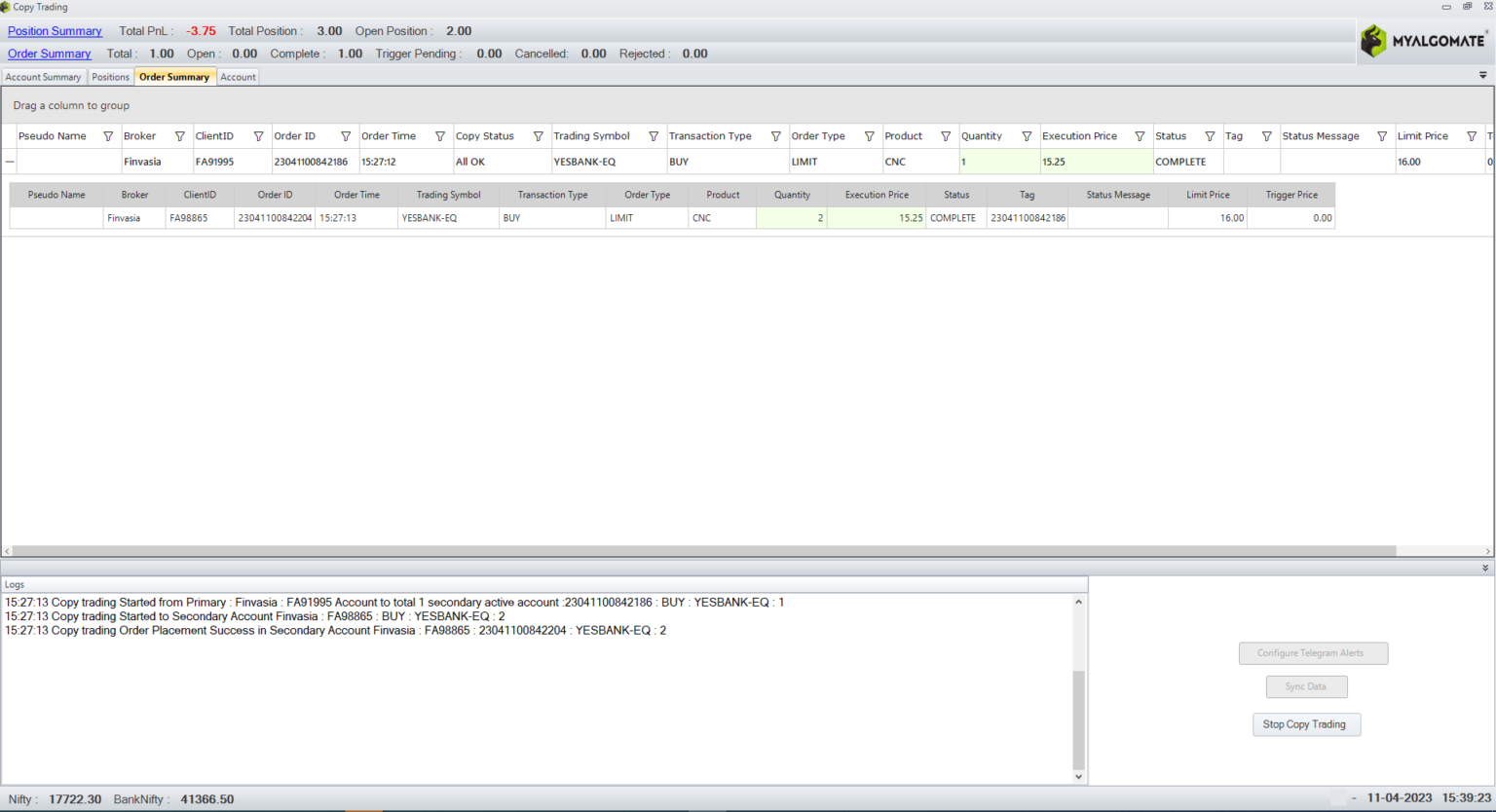Switch to the Positions tab
The image size is (1496, 812).
(x=110, y=76)
